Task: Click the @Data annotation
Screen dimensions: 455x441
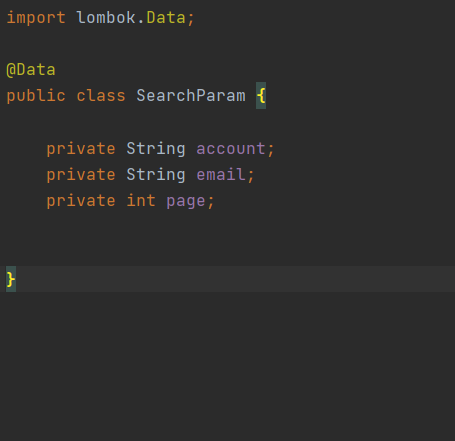Action: coord(31,70)
